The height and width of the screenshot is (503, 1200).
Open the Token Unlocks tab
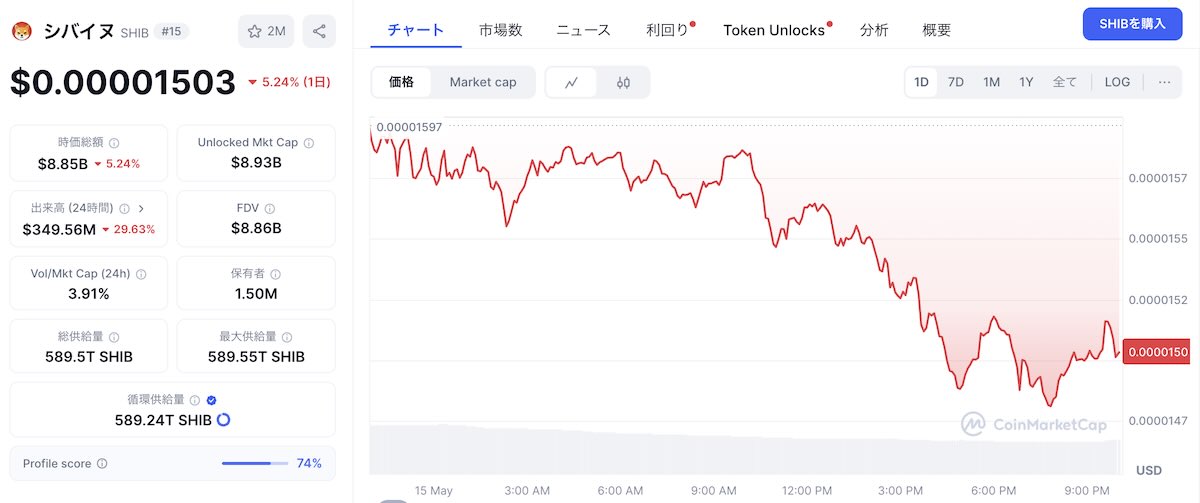pos(774,30)
